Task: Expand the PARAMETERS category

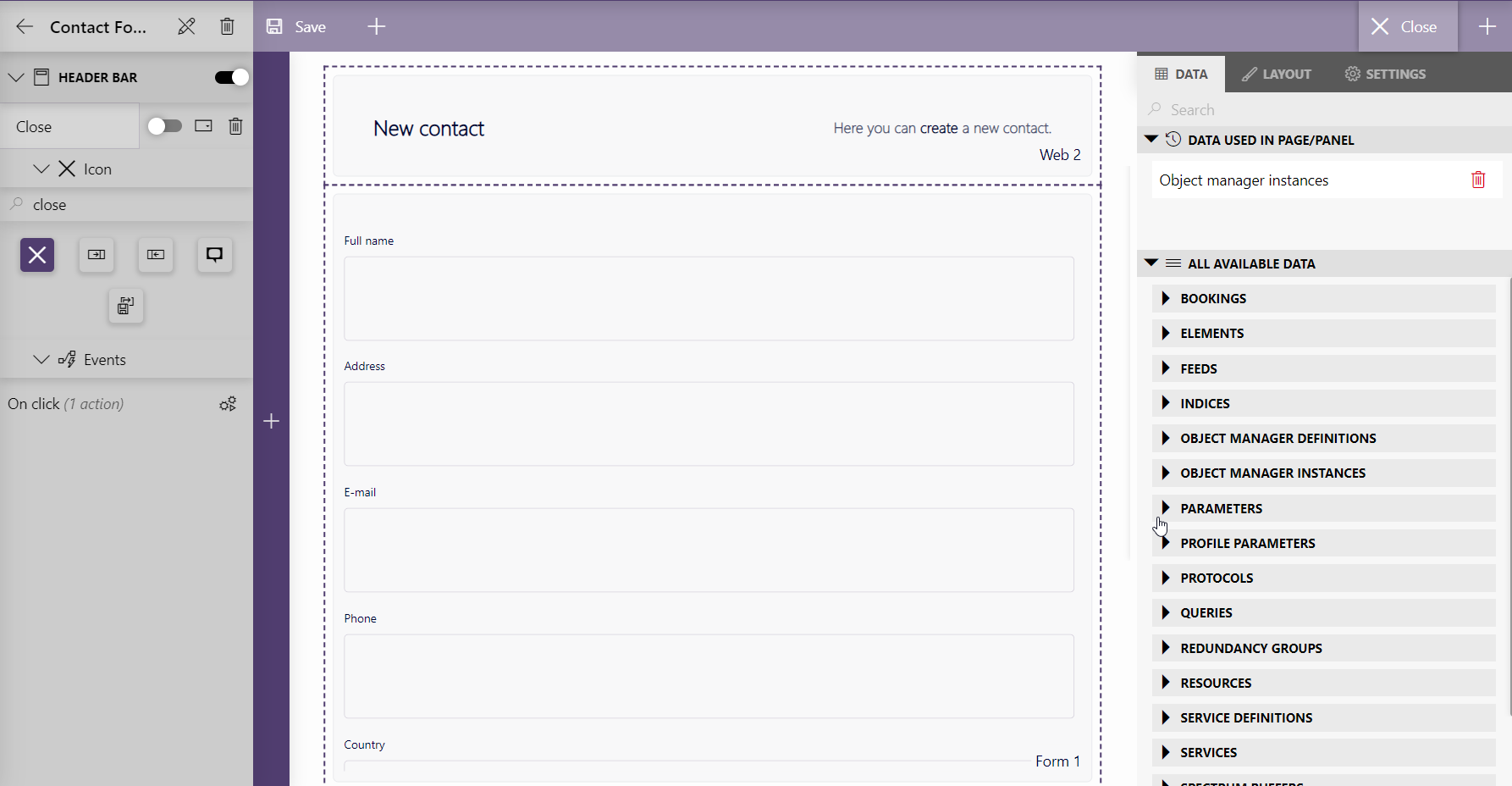Action: click(x=1167, y=507)
